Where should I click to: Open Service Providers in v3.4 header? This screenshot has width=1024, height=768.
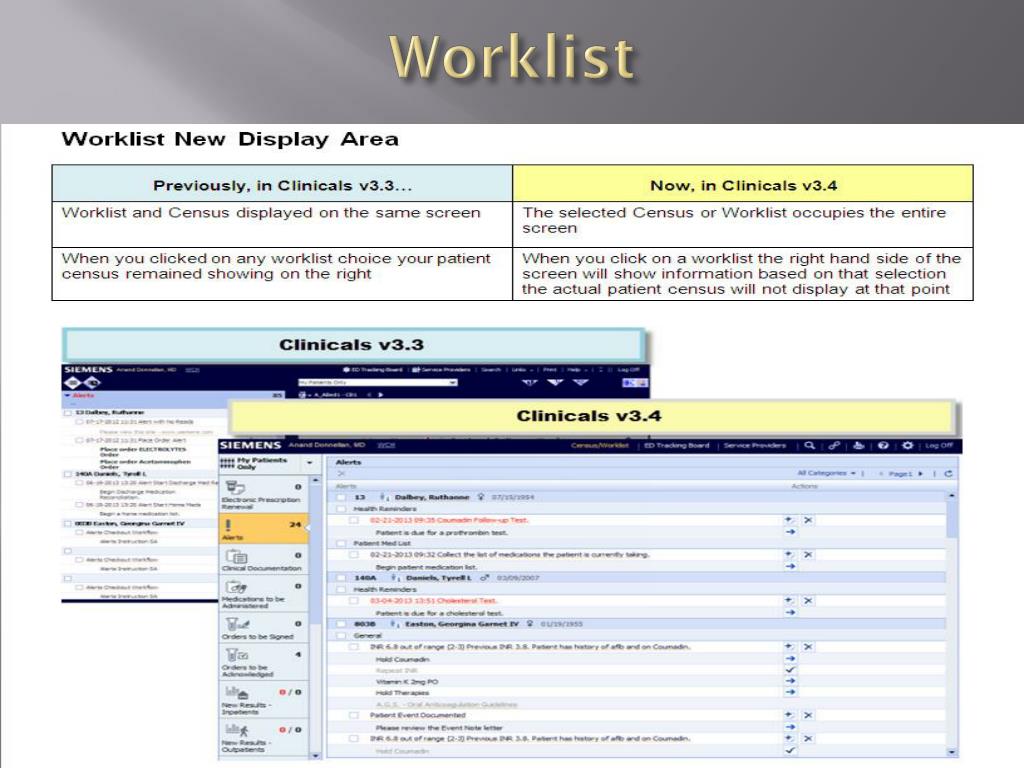coord(755,445)
